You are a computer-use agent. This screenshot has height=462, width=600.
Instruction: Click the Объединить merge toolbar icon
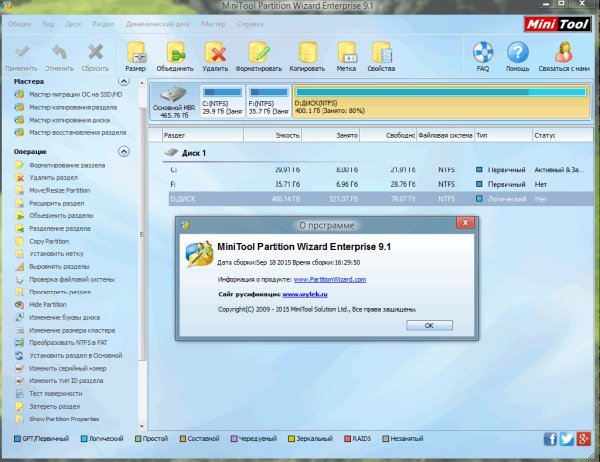(175, 52)
